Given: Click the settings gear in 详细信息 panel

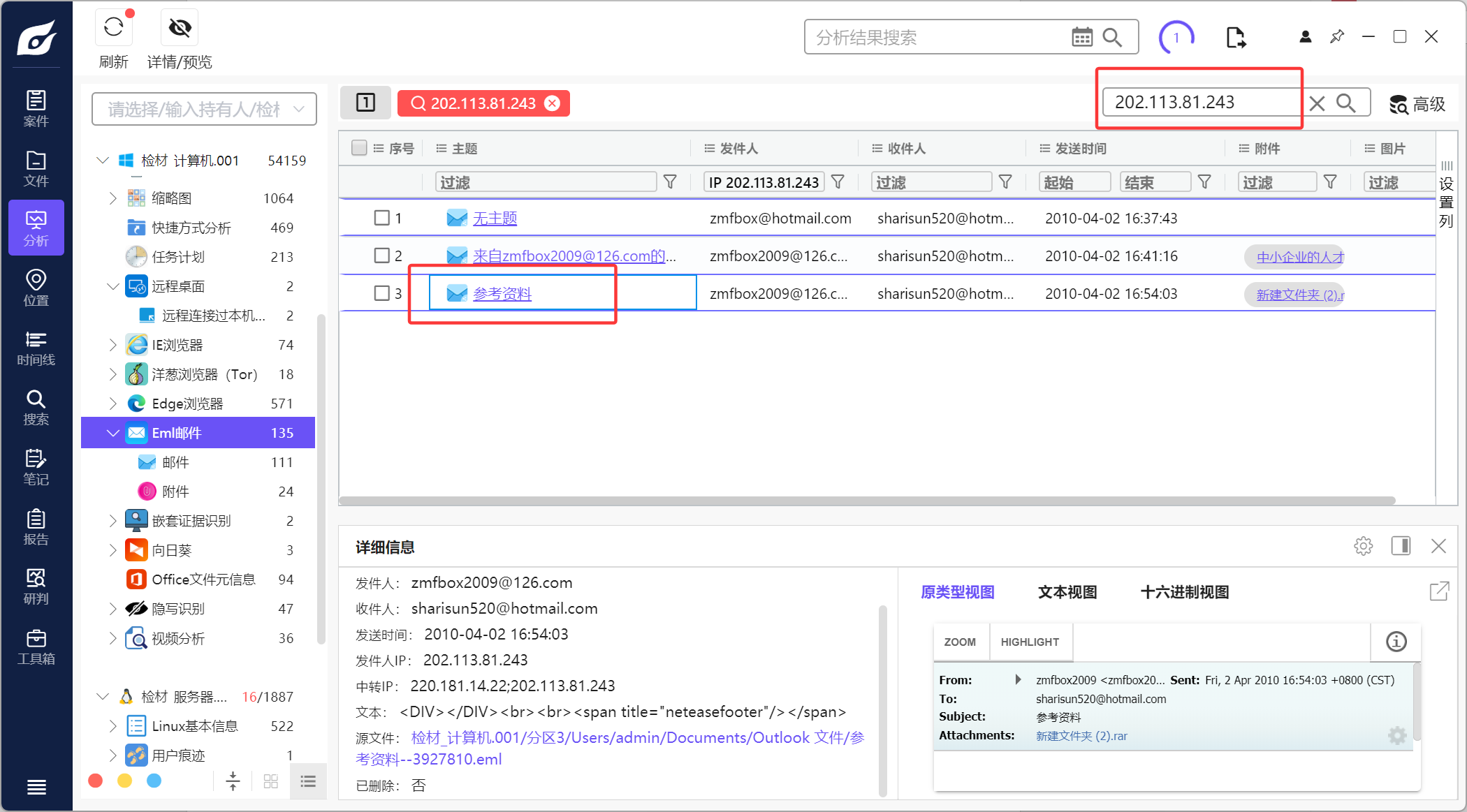Looking at the screenshot, I should coord(1363,546).
